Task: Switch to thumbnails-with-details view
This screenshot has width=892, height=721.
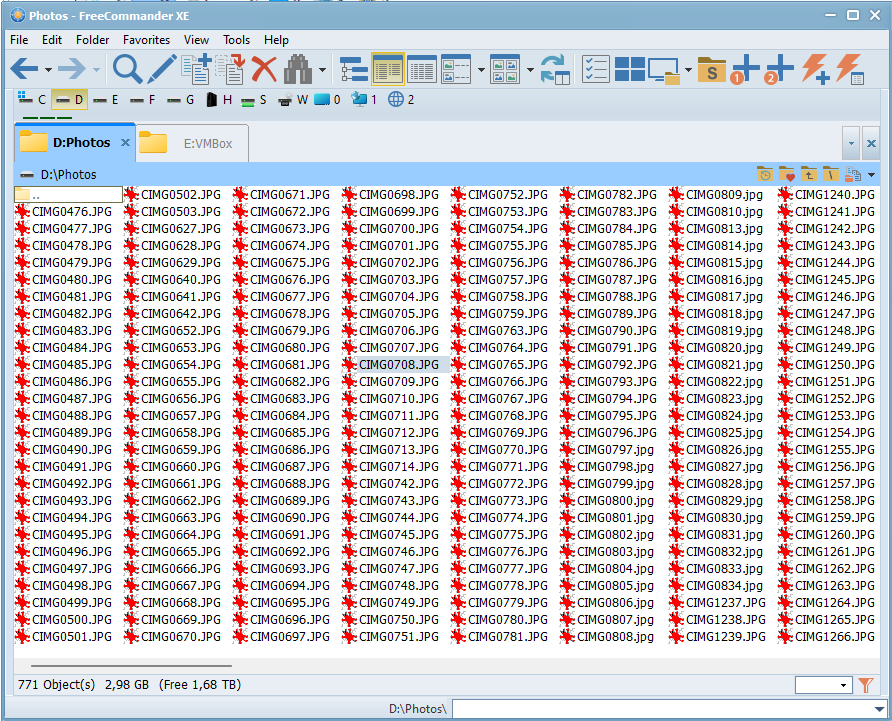Action: pos(456,69)
